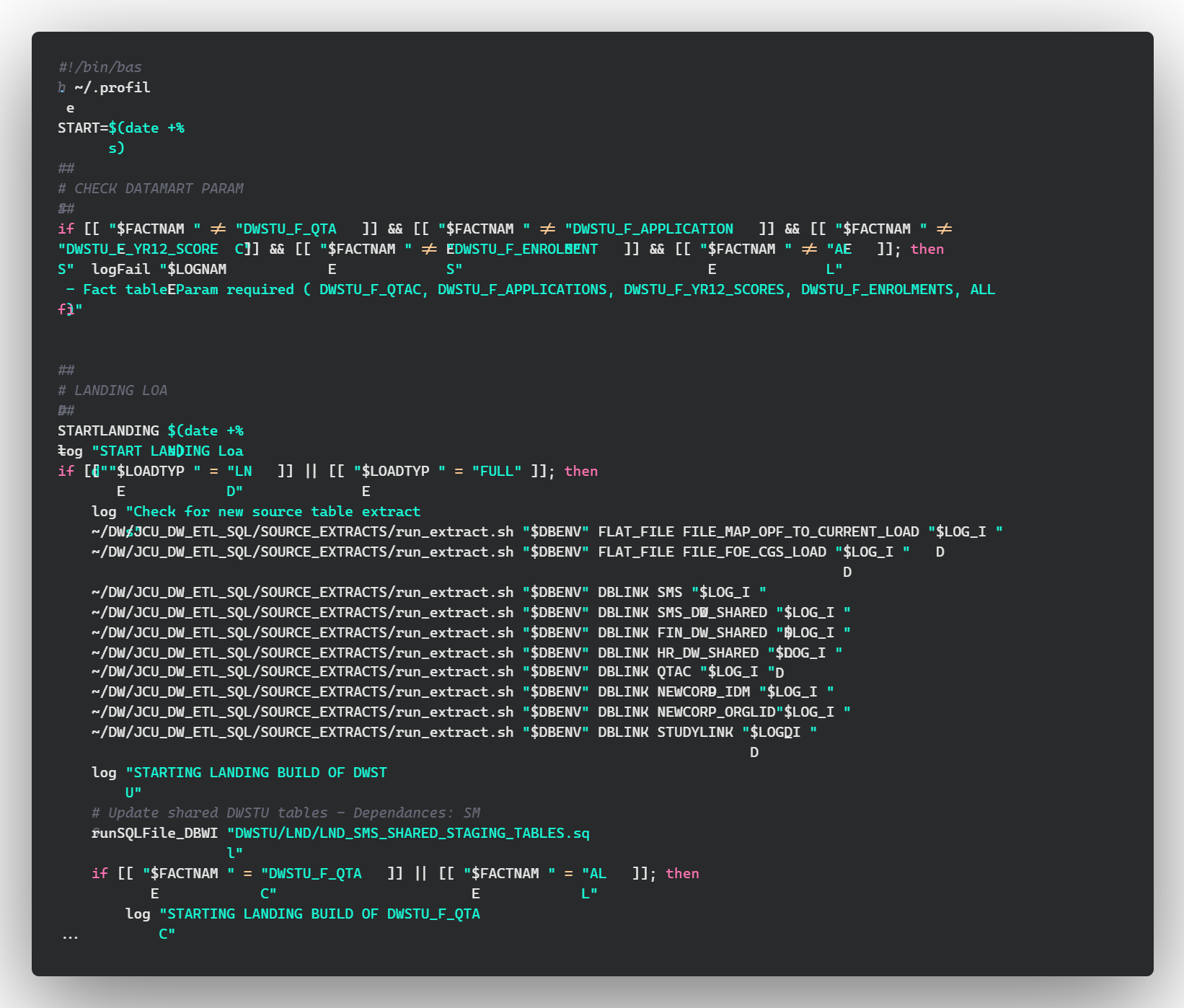
Task: Click 'FIN_DW_SHARED' DBLINK argument
Action: (712, 632)
